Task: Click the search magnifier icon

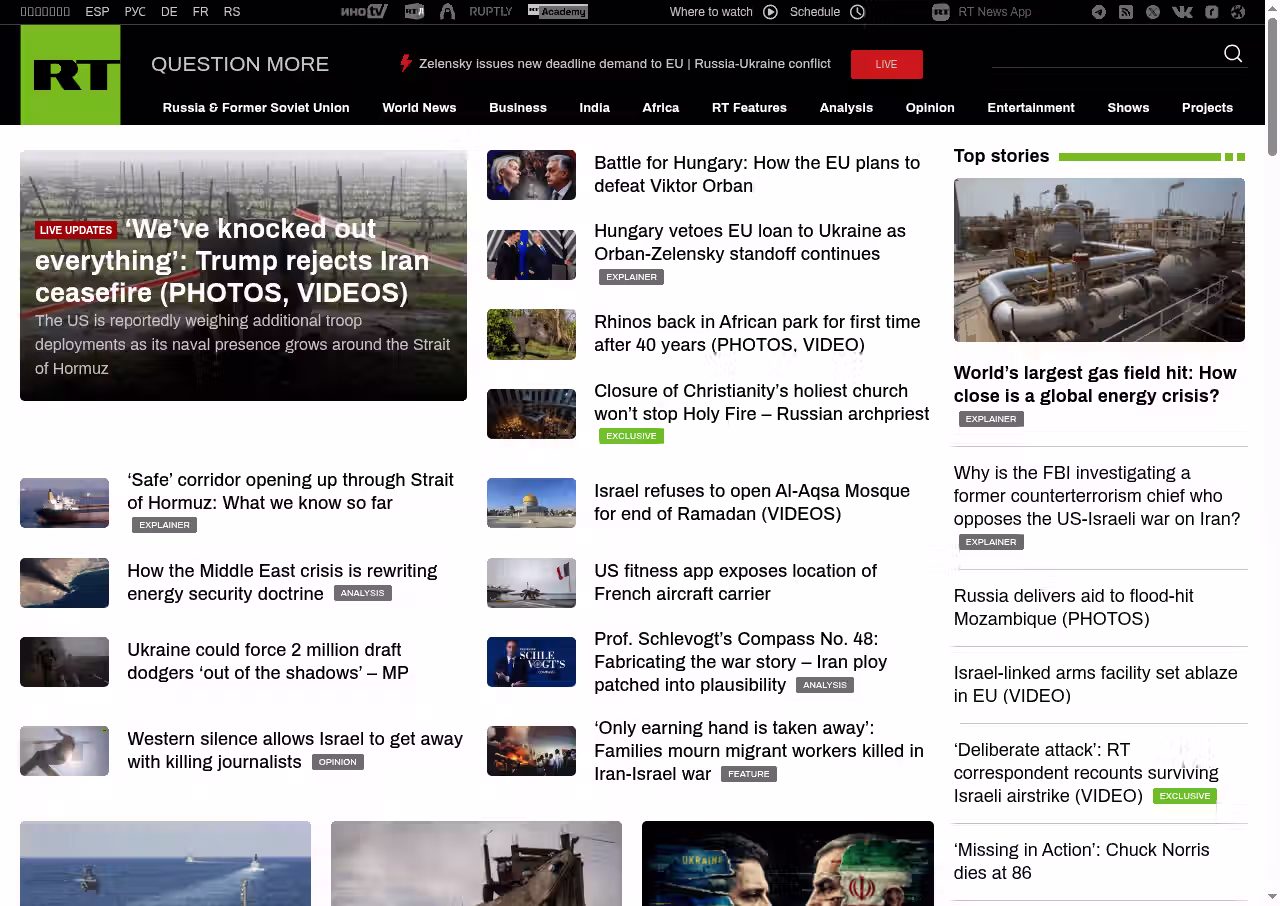Action: click(1233, 54)
